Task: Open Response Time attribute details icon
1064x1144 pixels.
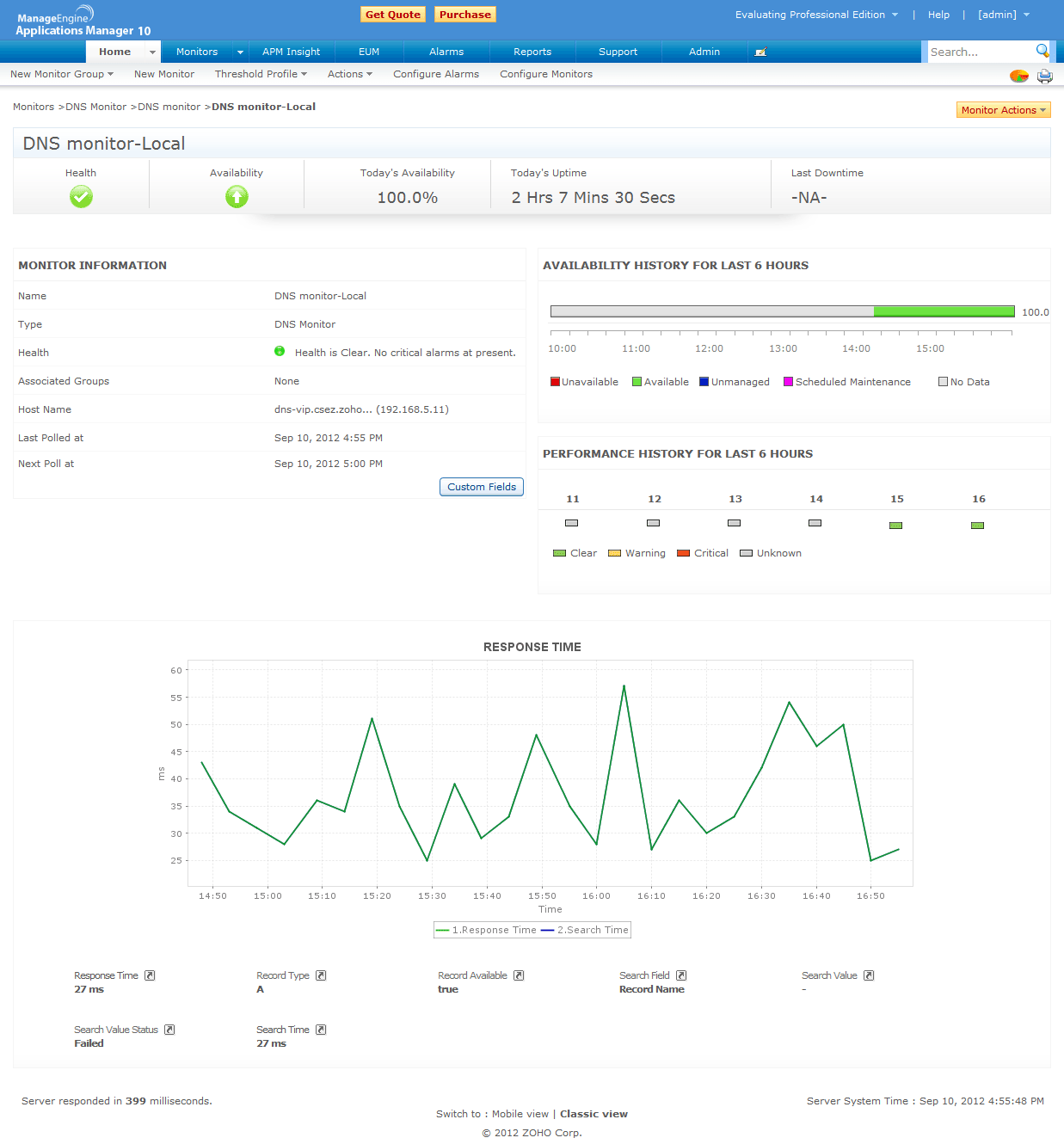Action: (150, 975)
